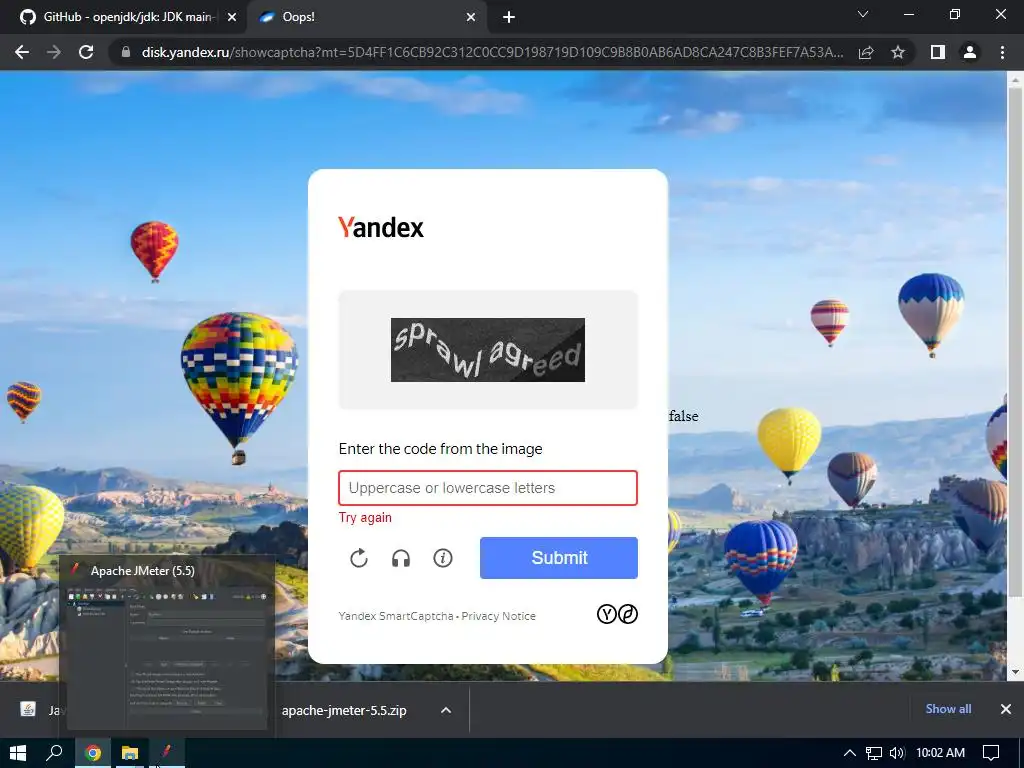Click the "false" text beside the card
Image resolution: width=1024 pixels, height=768 pixels.
(683, 416)
